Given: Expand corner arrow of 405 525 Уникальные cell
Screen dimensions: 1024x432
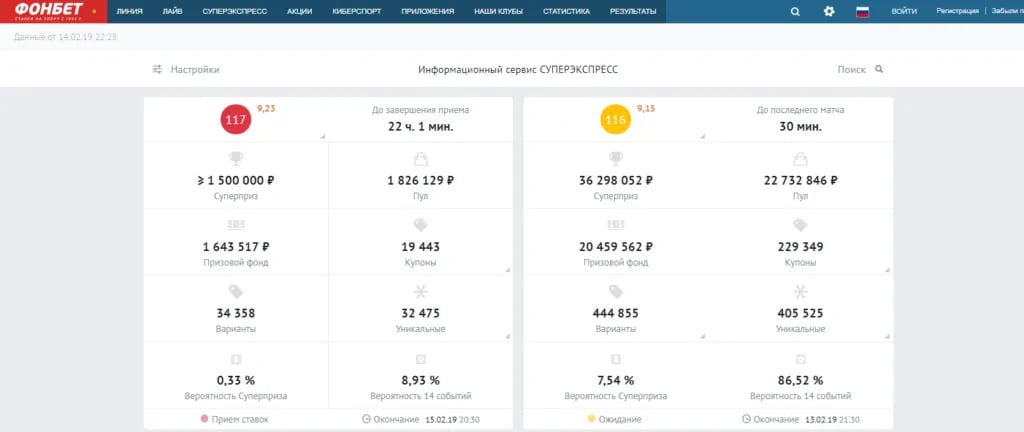Looking at the screenshot, I should [x=887, y=336].
